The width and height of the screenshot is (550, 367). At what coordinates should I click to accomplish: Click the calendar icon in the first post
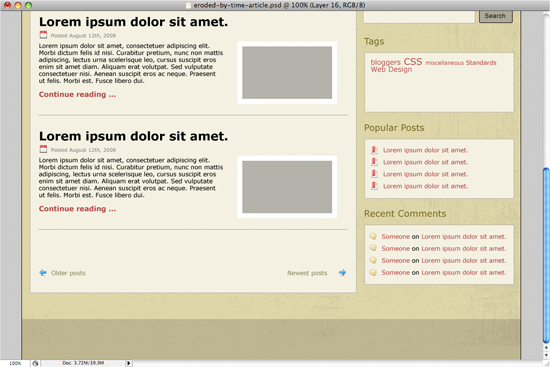pos(43,35)
